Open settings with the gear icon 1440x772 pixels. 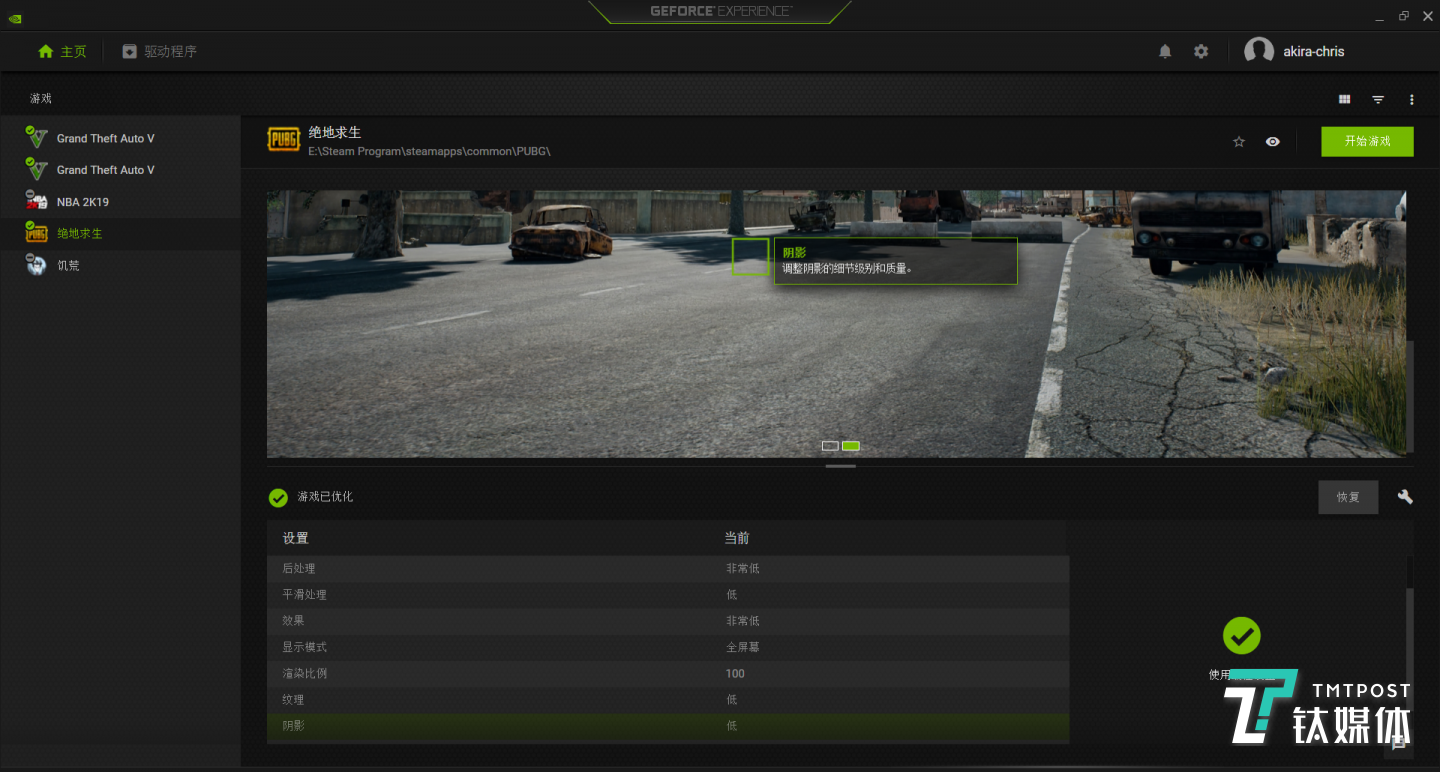point(1201,51)
